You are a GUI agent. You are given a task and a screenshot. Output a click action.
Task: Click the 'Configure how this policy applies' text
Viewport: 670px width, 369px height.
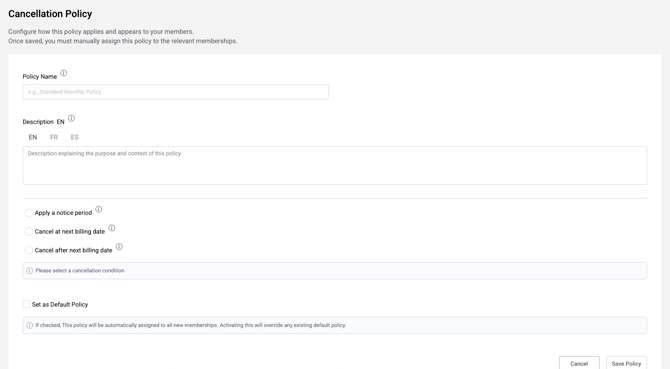pos(101,32)
